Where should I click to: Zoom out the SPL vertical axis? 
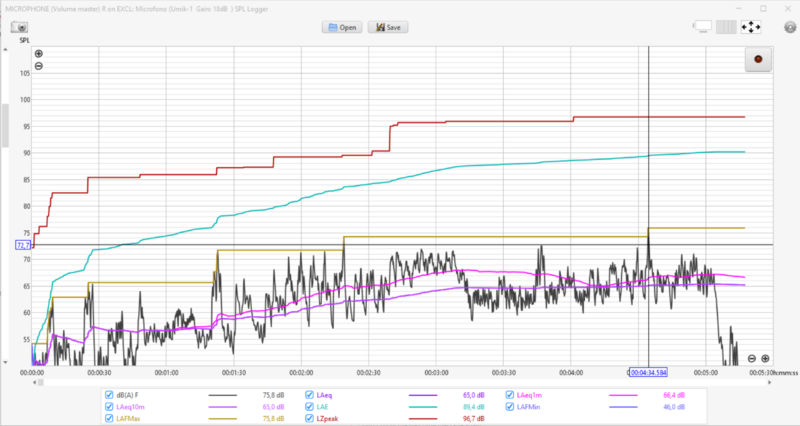(x=39, y=66)
